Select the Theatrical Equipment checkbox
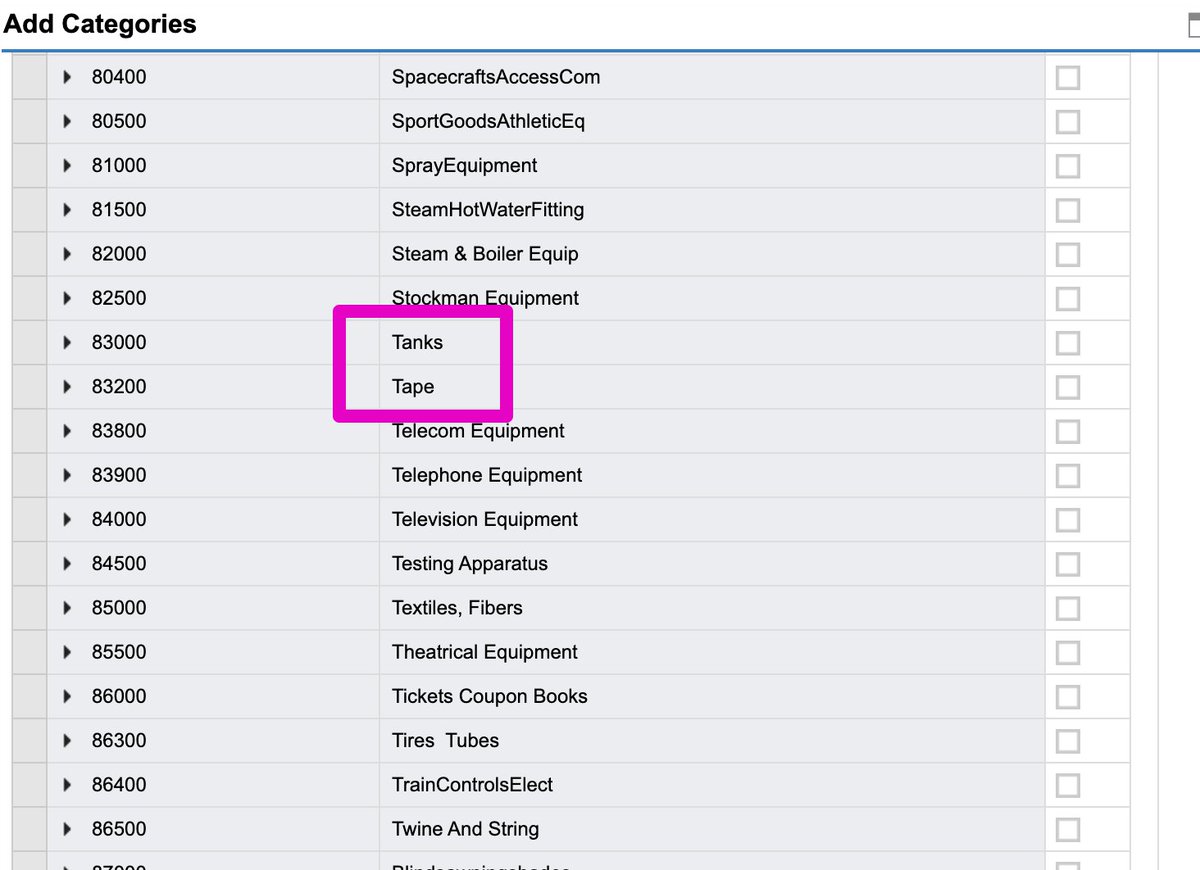Image resolution: width=1200 pixels, height=870 pixels. 1067,652
